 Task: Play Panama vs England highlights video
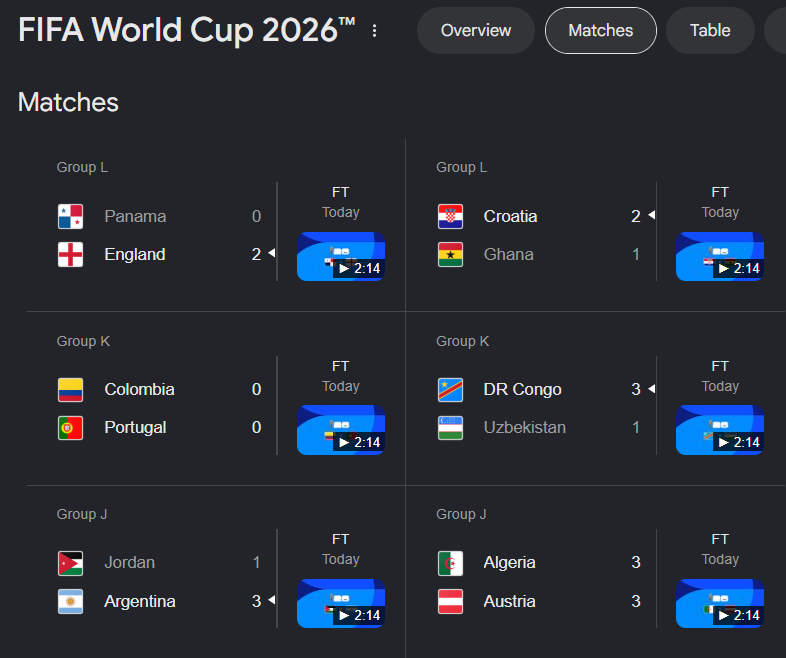tap(341, 256)
